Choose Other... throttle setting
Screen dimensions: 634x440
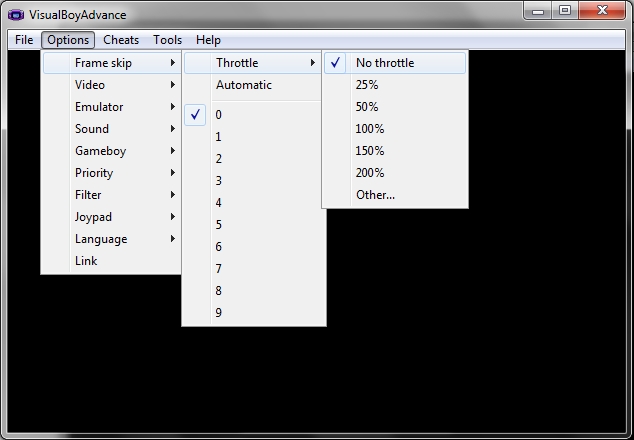(376, 195)
